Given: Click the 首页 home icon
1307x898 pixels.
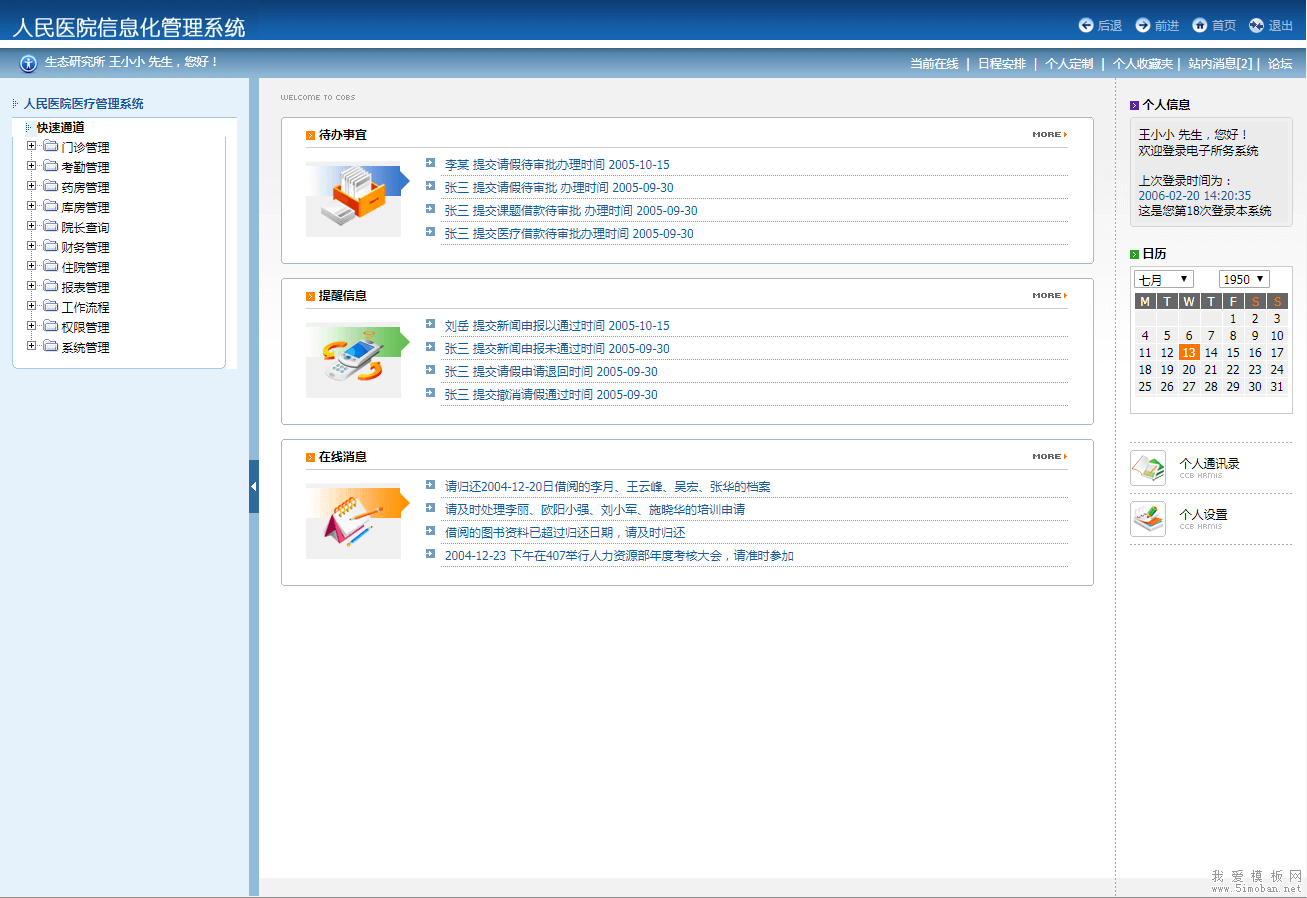Looking at the screenshot, I should pos(1200,25).
